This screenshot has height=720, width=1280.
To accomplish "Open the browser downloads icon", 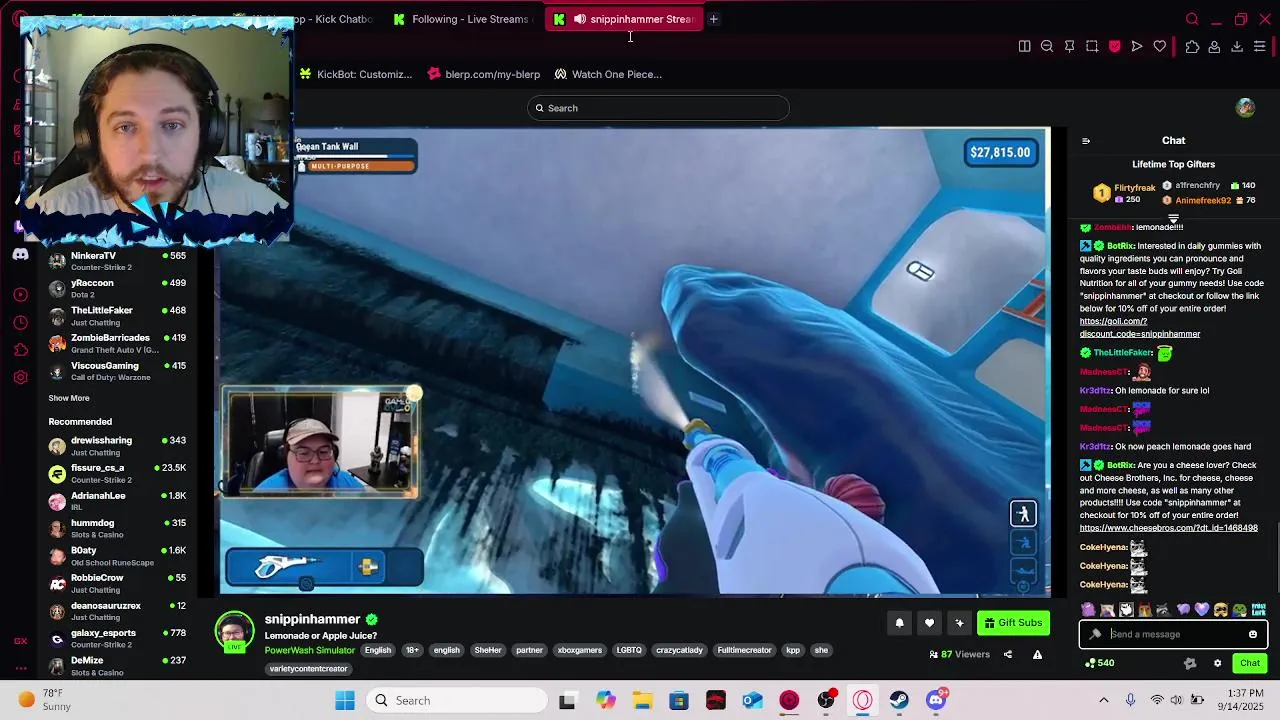I will 1237,46.
